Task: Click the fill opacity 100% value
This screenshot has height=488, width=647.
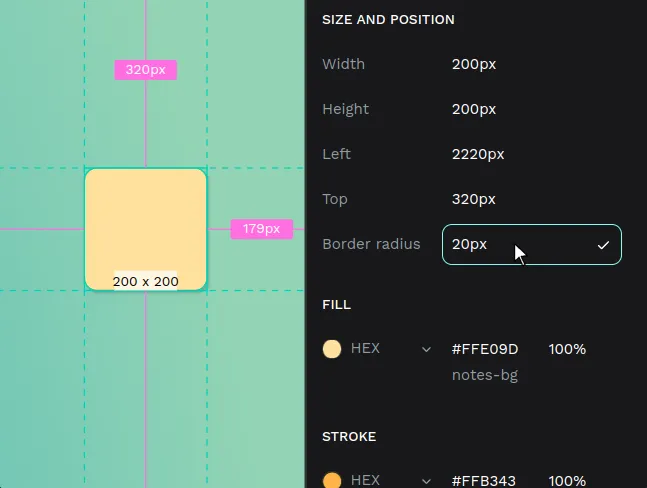Action: 567,349
